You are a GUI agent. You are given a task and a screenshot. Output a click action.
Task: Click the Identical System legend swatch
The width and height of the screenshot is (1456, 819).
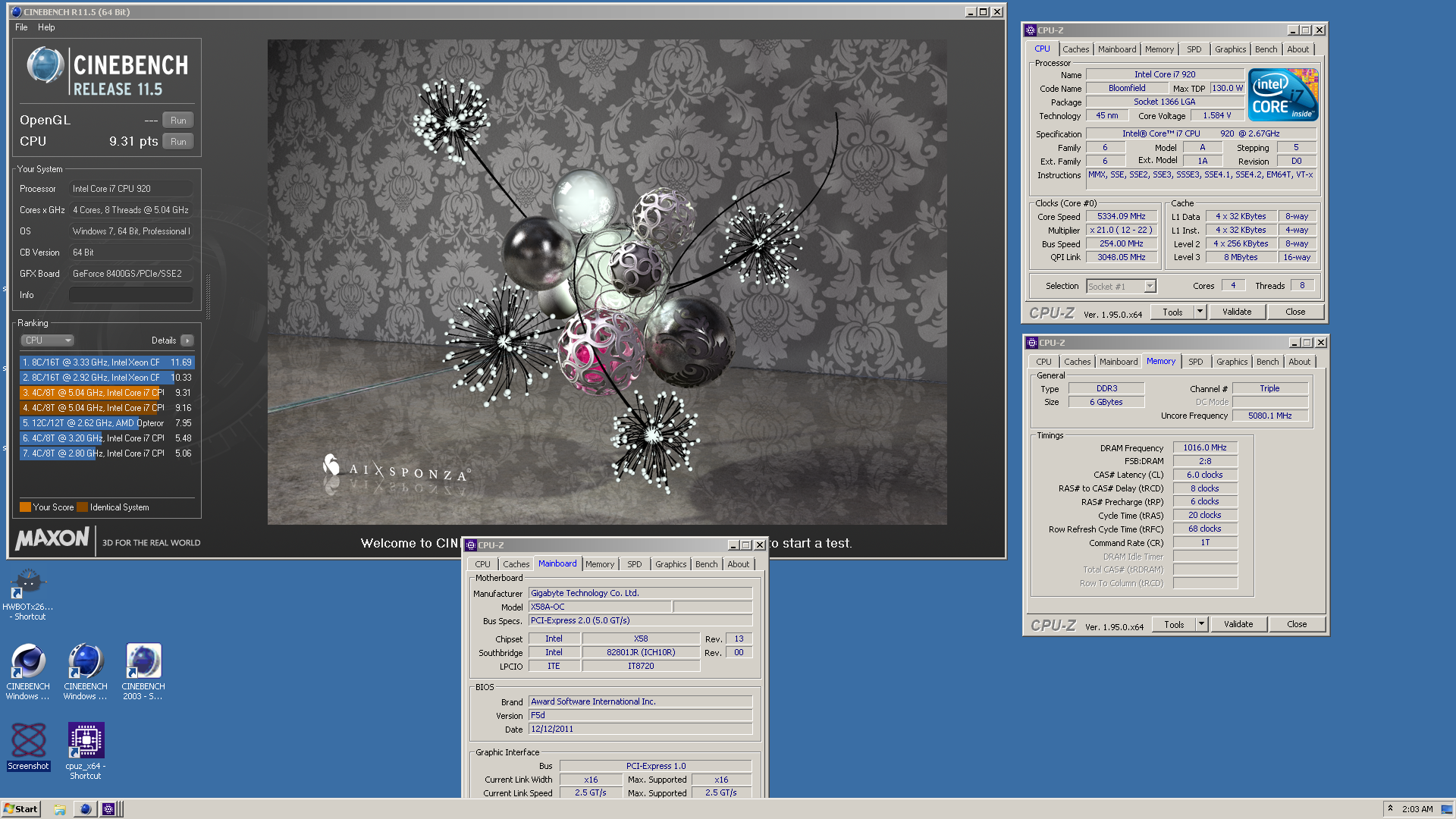coord(83,507)
